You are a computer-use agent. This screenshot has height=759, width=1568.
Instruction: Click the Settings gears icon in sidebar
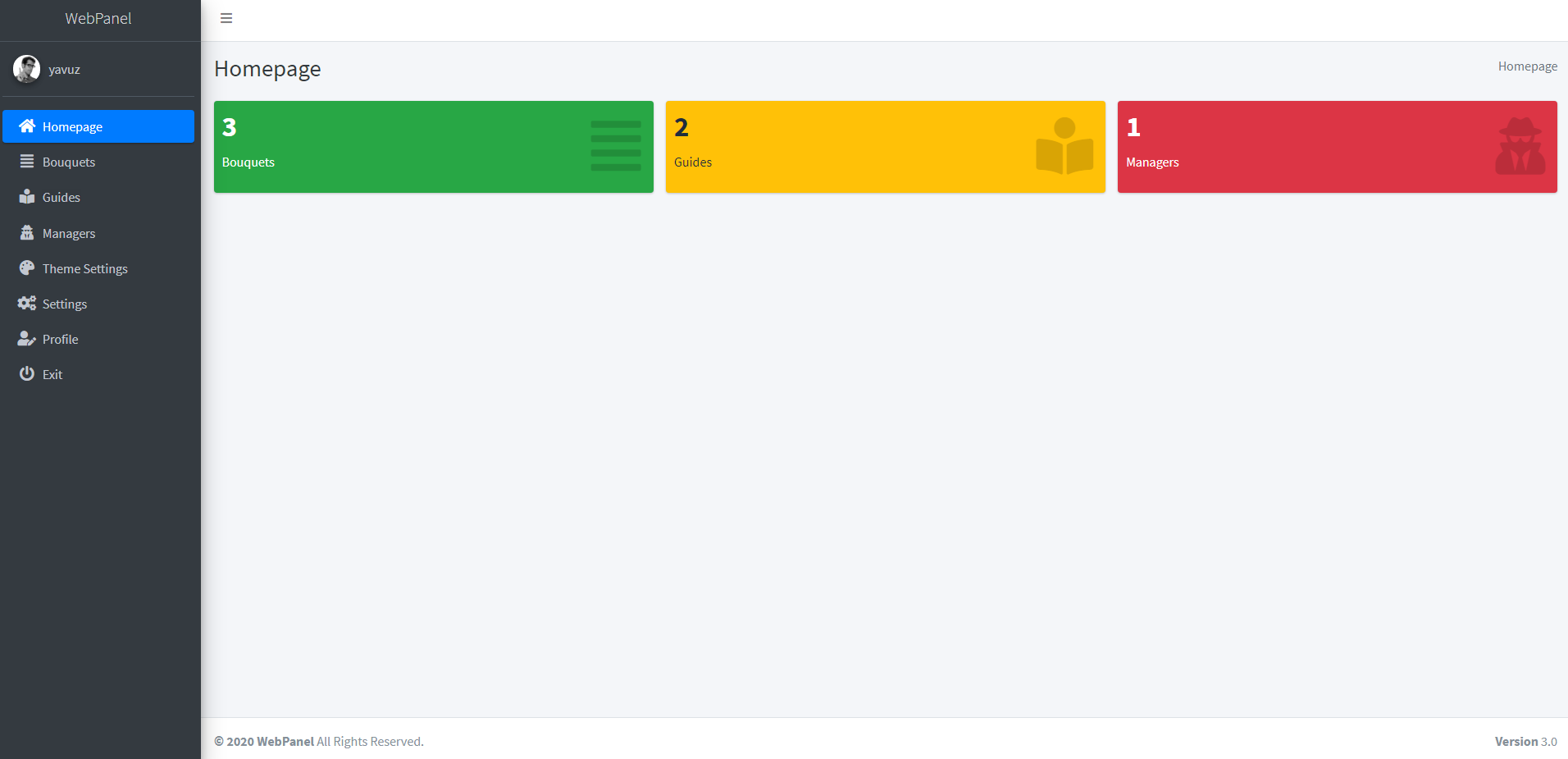click(27, 304)
